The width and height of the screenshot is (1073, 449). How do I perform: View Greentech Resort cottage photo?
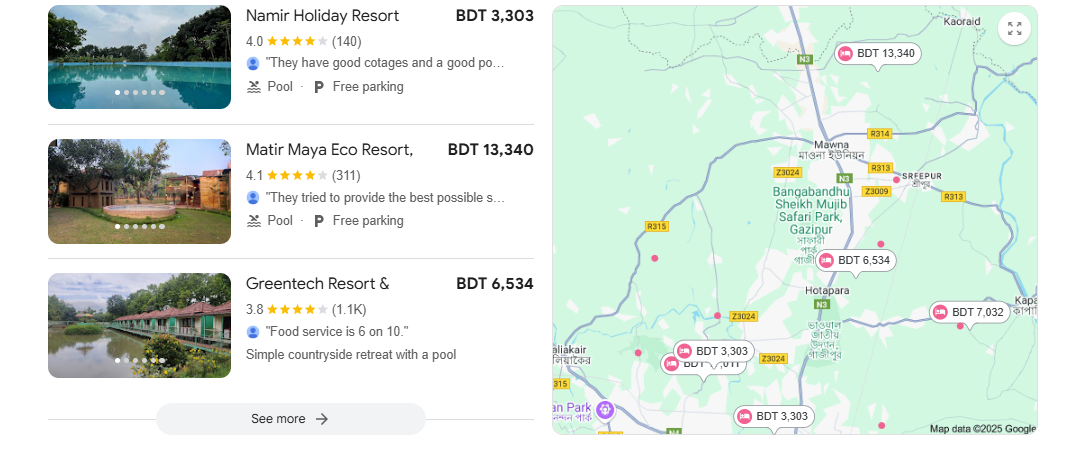point(140,325)
